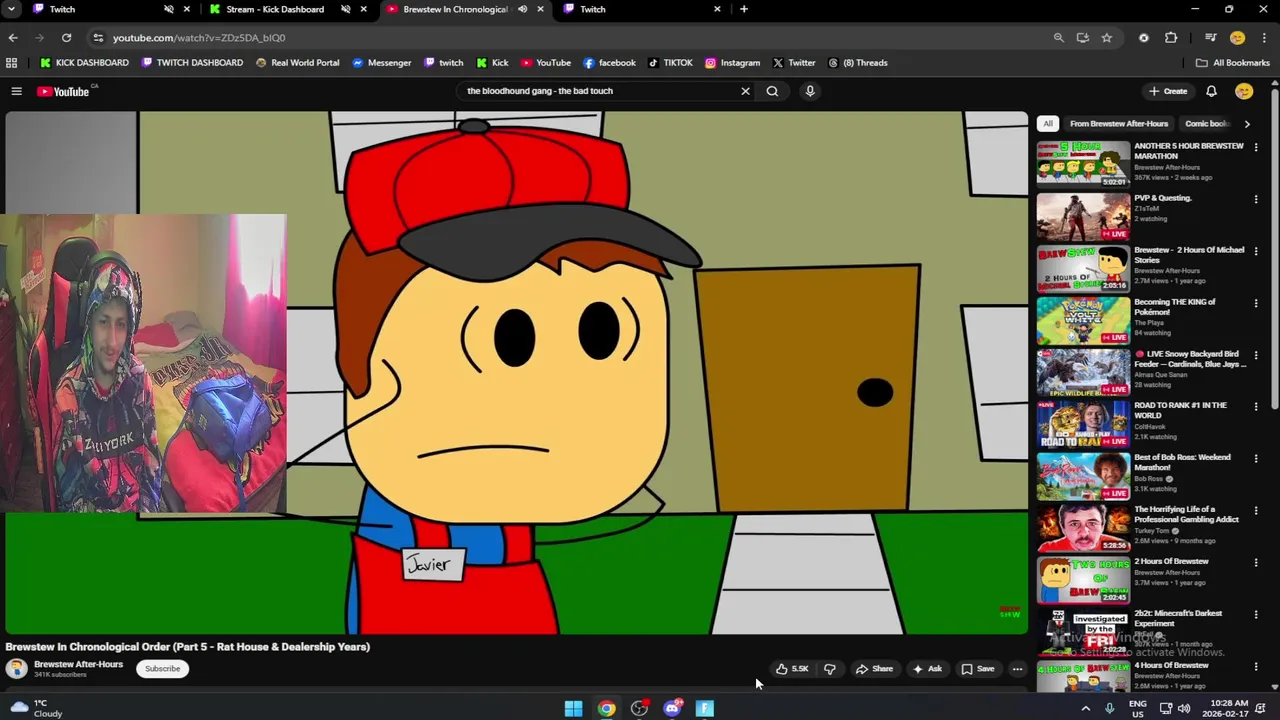Open a new browser tab
Image resolution: width=1280 pixels, height=720 pixels.
pyautogui.click(x=743, y=9)
